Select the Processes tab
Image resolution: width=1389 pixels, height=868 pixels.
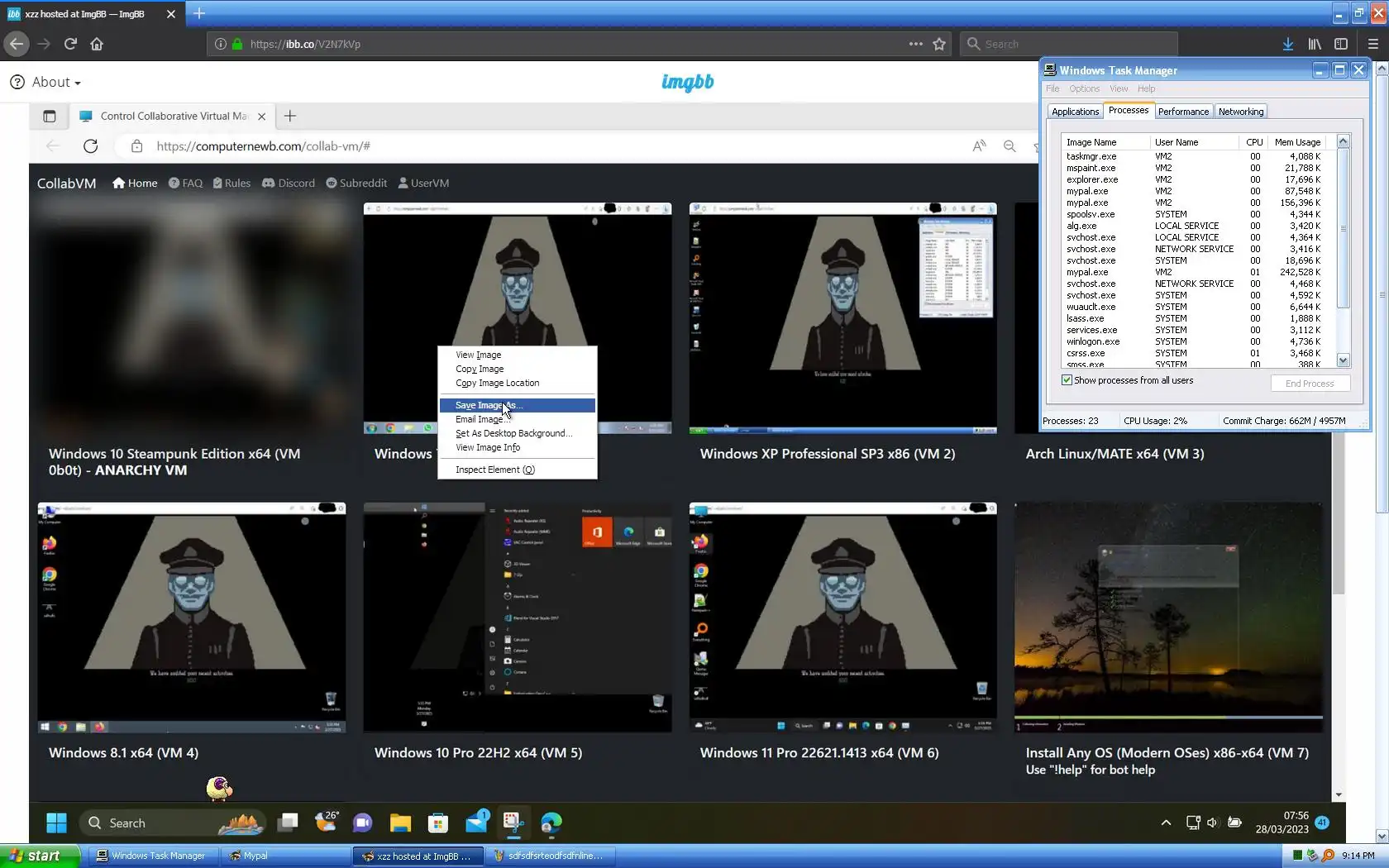1129,110
